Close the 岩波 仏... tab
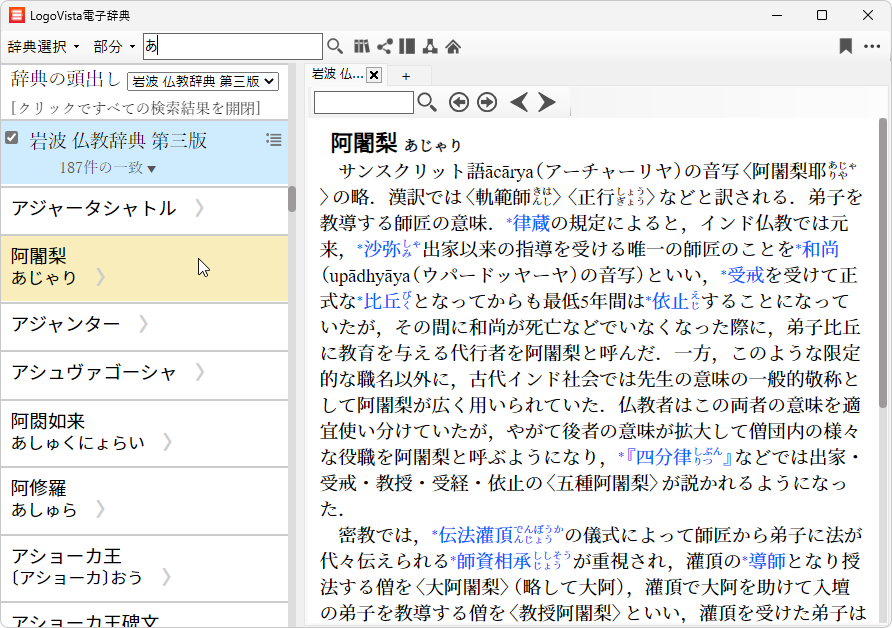892x628 pixels. pos(374,75)
